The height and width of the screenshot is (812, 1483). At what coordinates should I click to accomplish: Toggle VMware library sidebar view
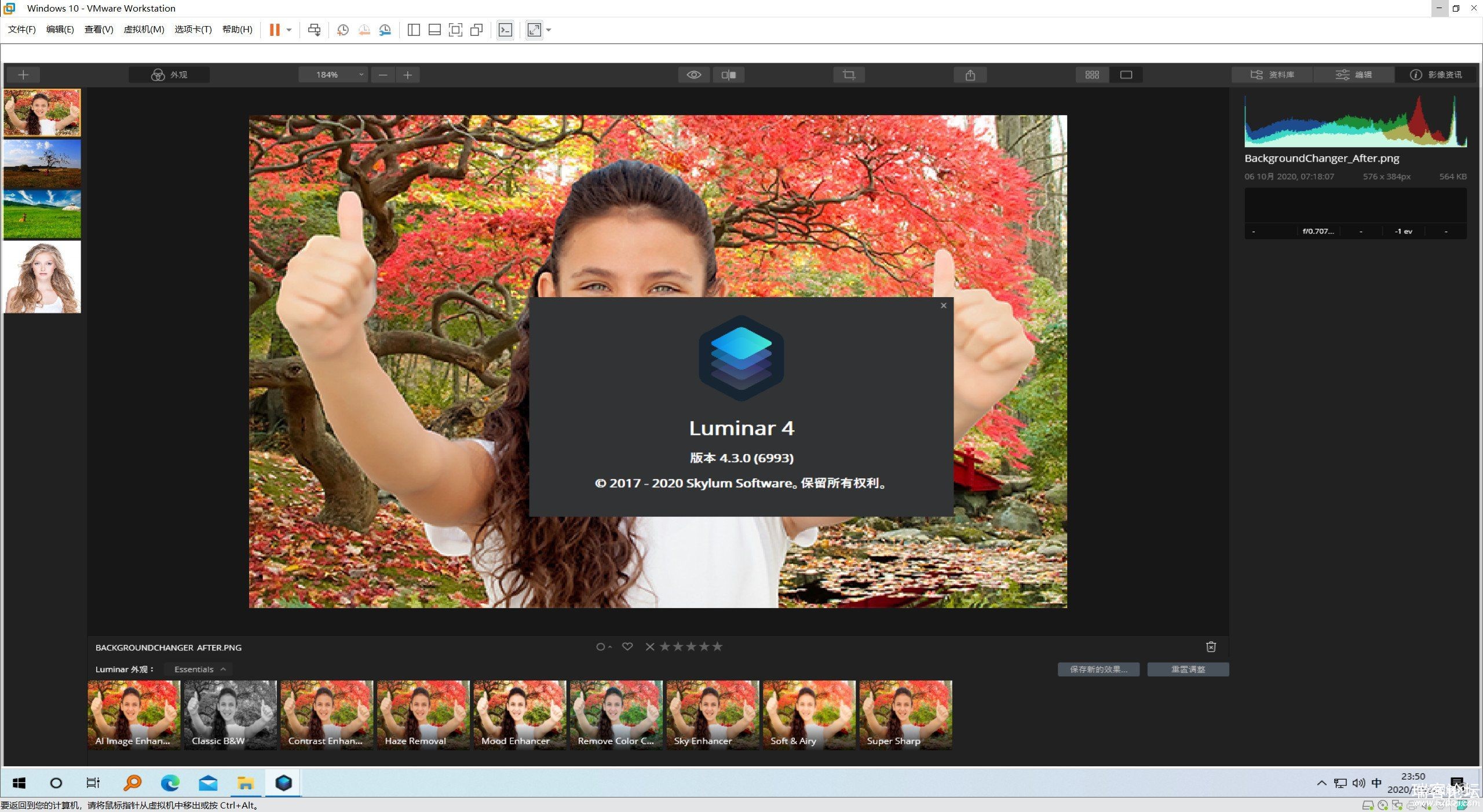click(414, 30)
